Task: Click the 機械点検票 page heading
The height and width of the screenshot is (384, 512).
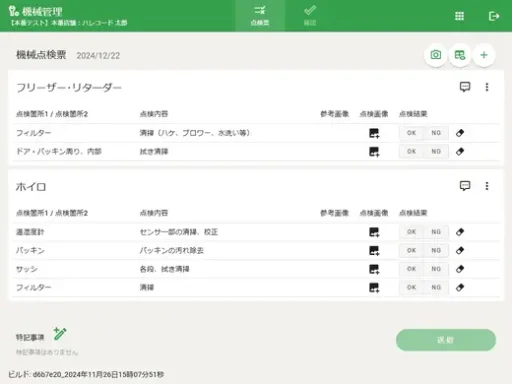Action: [41, 55]
